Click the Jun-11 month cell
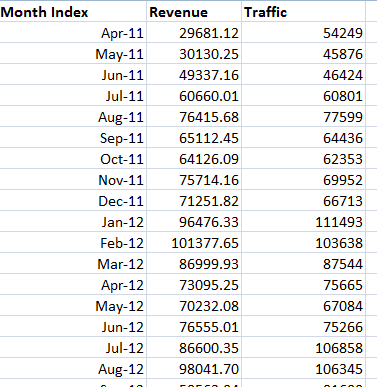 pyautogui.click(x=73, y=75)
